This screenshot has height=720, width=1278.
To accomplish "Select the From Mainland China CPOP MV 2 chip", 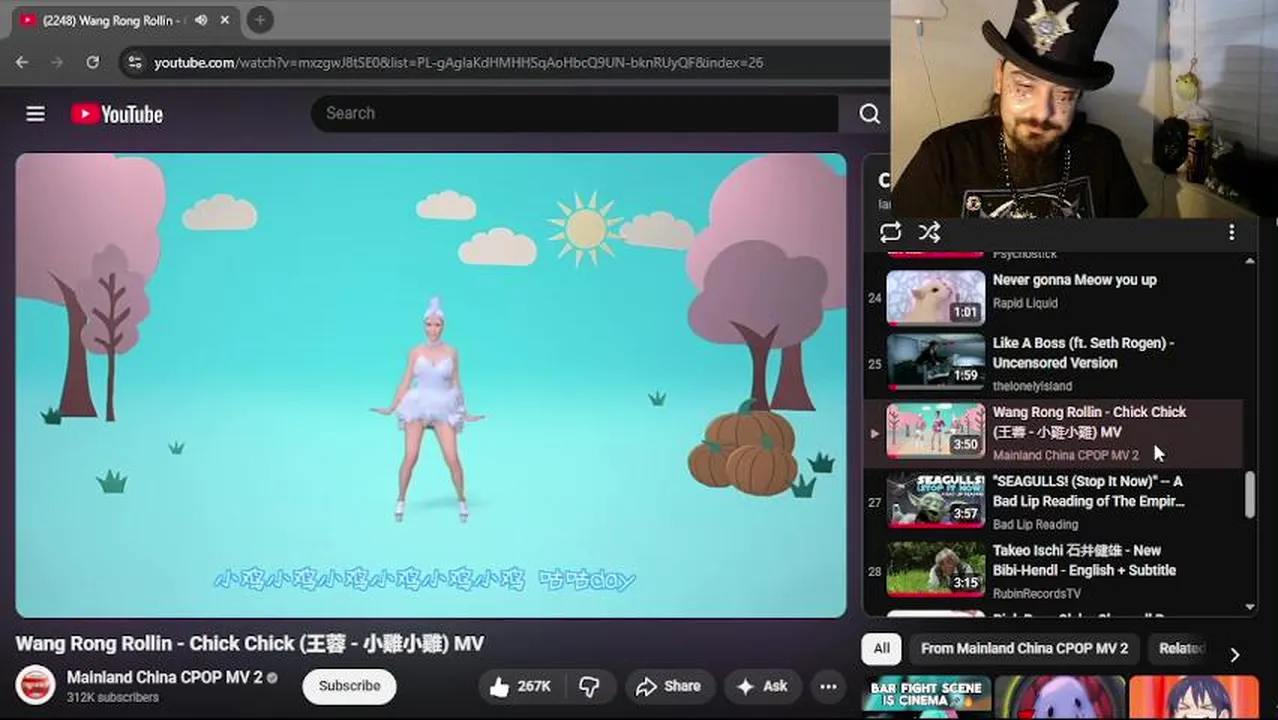I will (x=1024, y=648).
